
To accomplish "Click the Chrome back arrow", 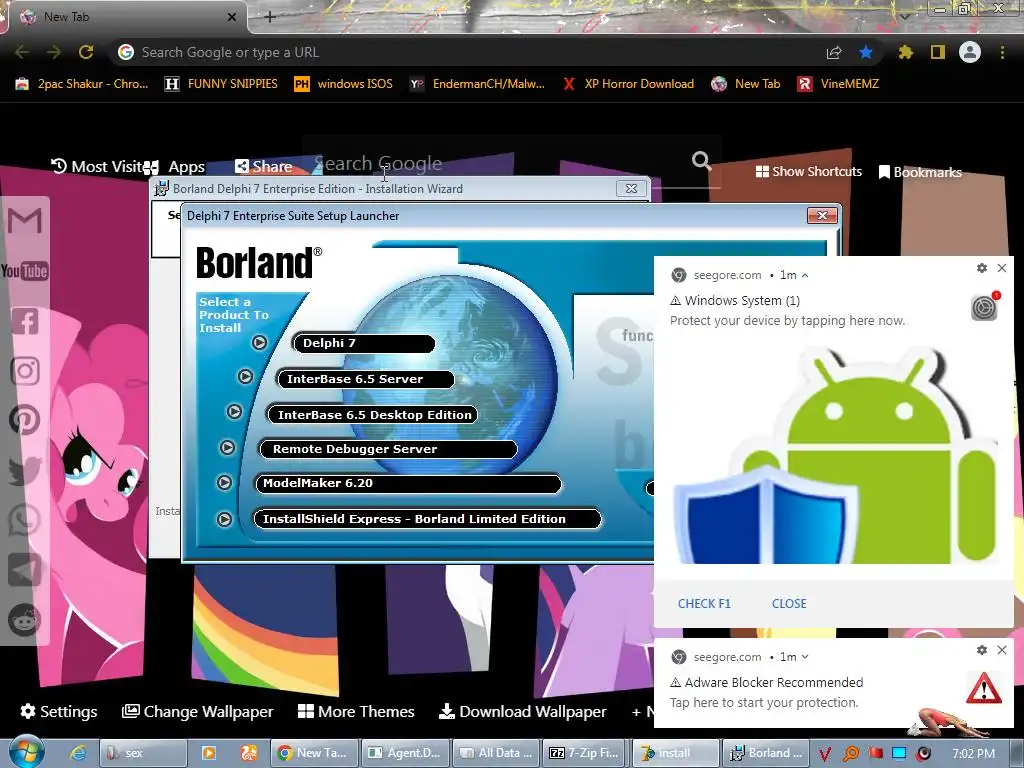I will coord(22,52).
